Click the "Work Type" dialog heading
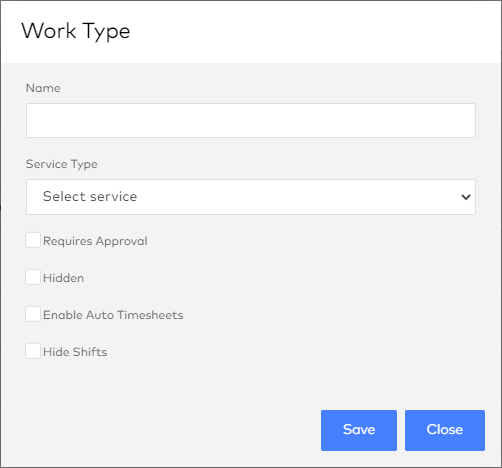The height and width of the screenshot is (468, 502). pos(76,32)
